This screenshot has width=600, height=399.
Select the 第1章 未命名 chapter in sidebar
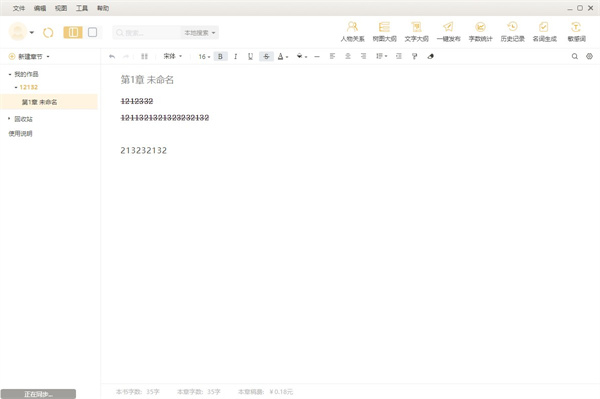point(49,102)
